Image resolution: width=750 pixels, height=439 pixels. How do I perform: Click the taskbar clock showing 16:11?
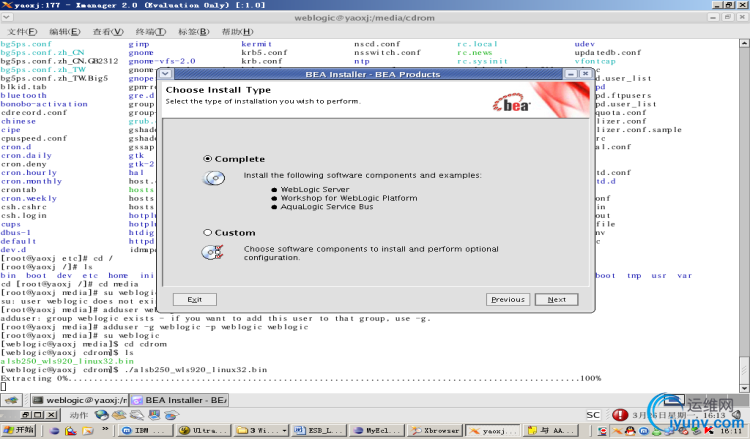[731, 431]
